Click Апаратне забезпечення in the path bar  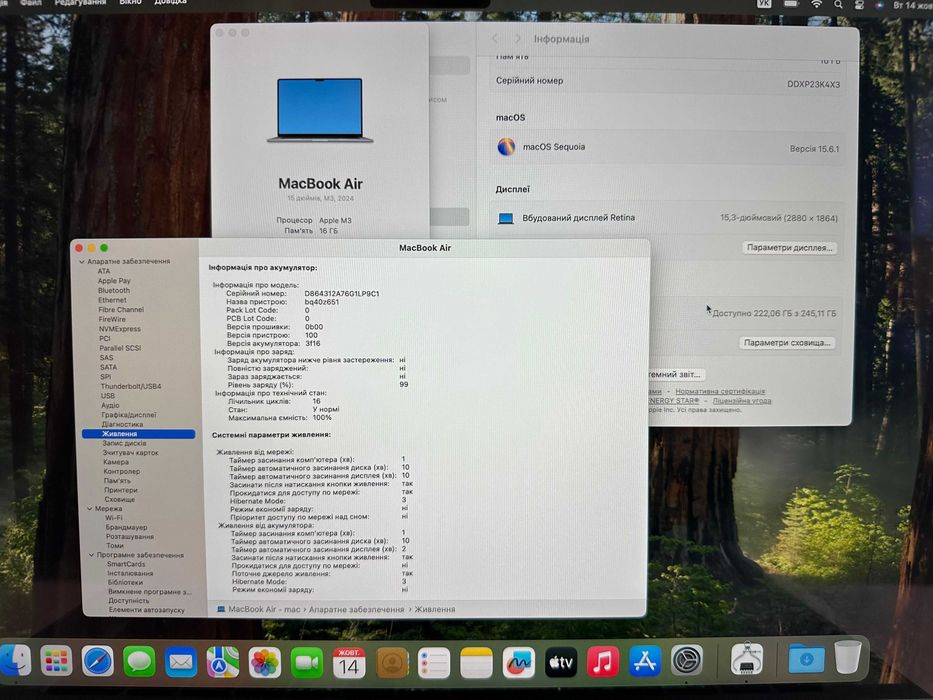356,610
